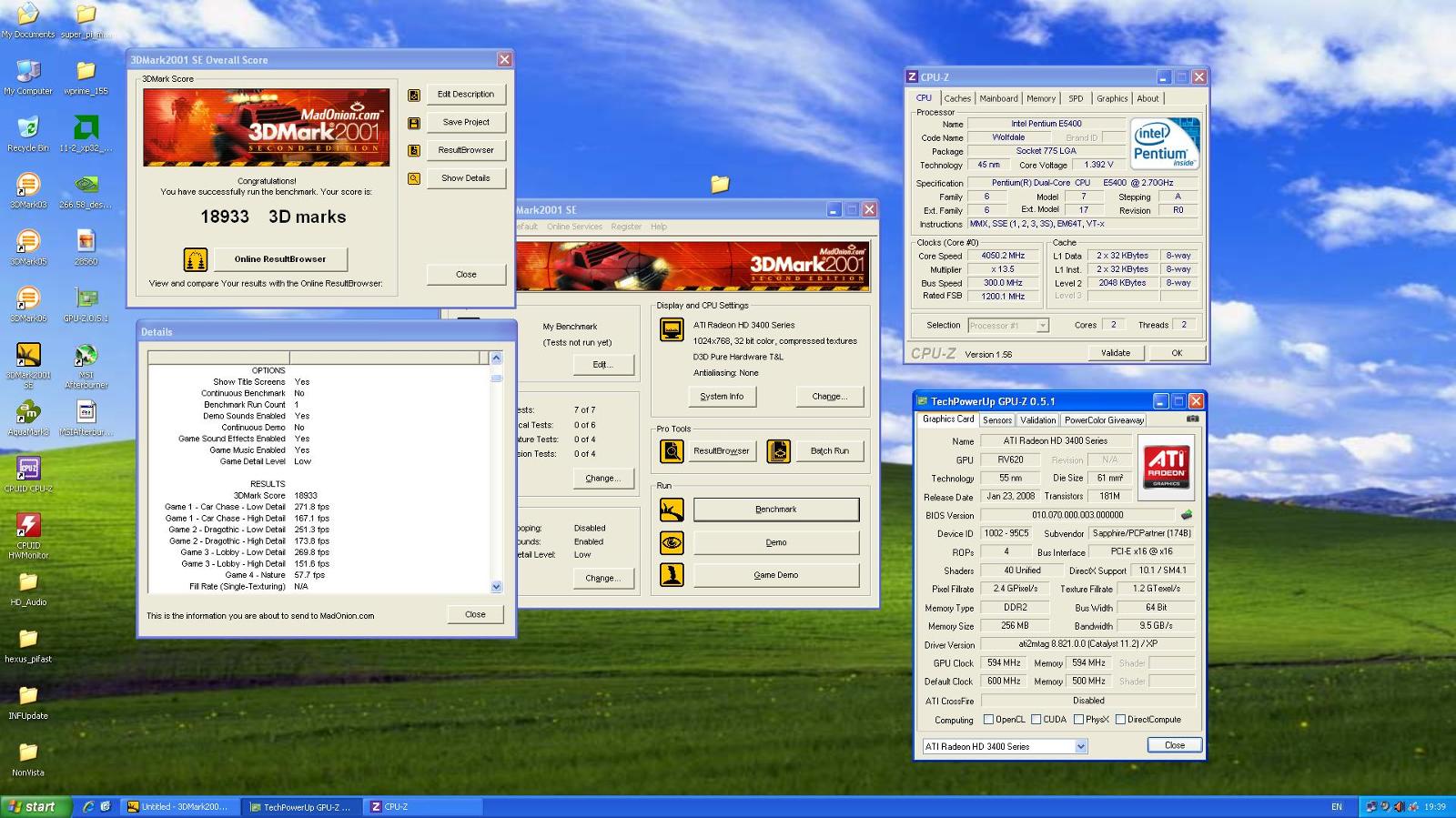Click the Save Project disk icon
The height and width of the screenshot is (818, 1456).
(414, 123)
